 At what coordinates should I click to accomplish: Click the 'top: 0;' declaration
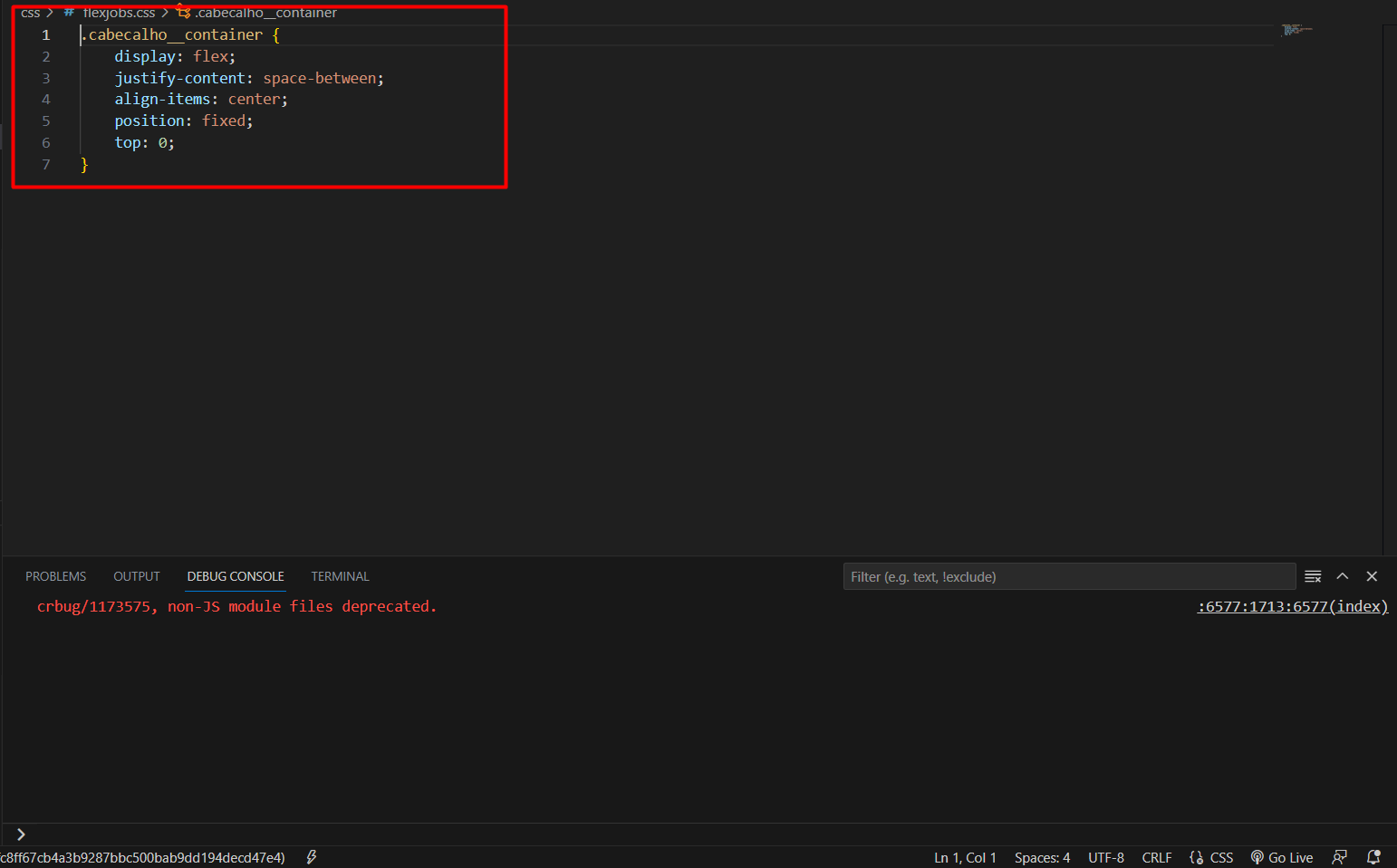point(144,142)
